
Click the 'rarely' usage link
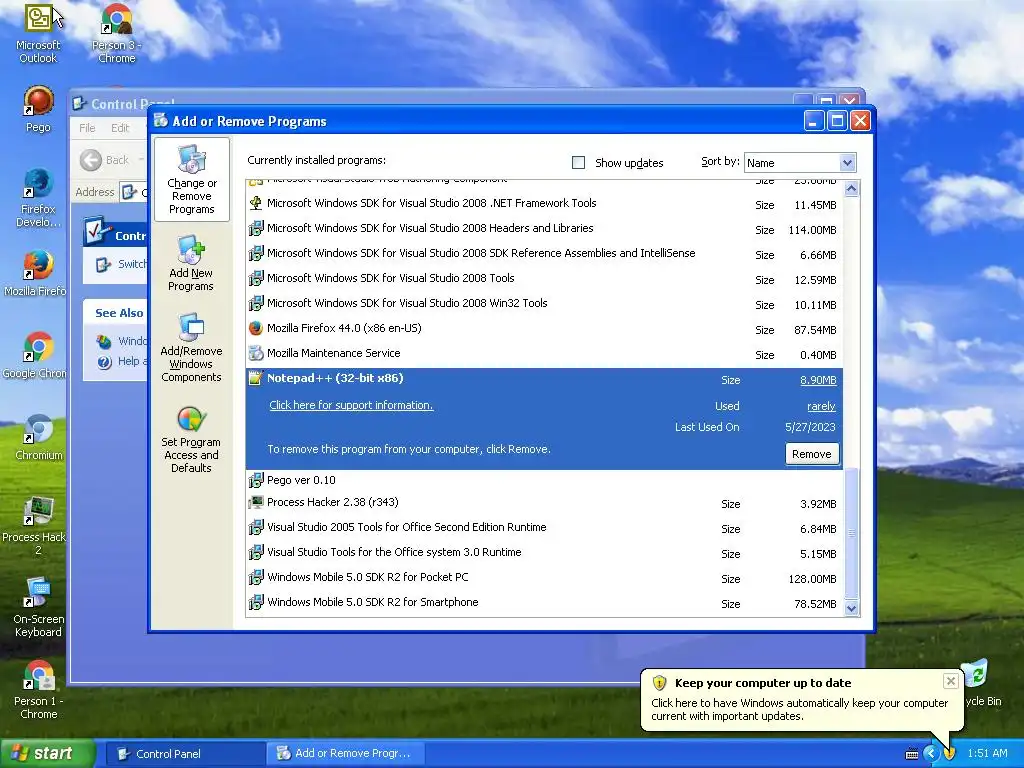tap(822, 406)
